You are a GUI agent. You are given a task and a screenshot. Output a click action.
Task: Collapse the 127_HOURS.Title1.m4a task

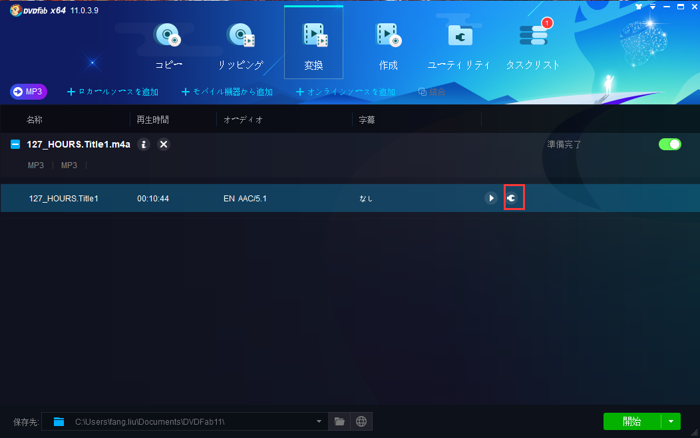[15, 144]
